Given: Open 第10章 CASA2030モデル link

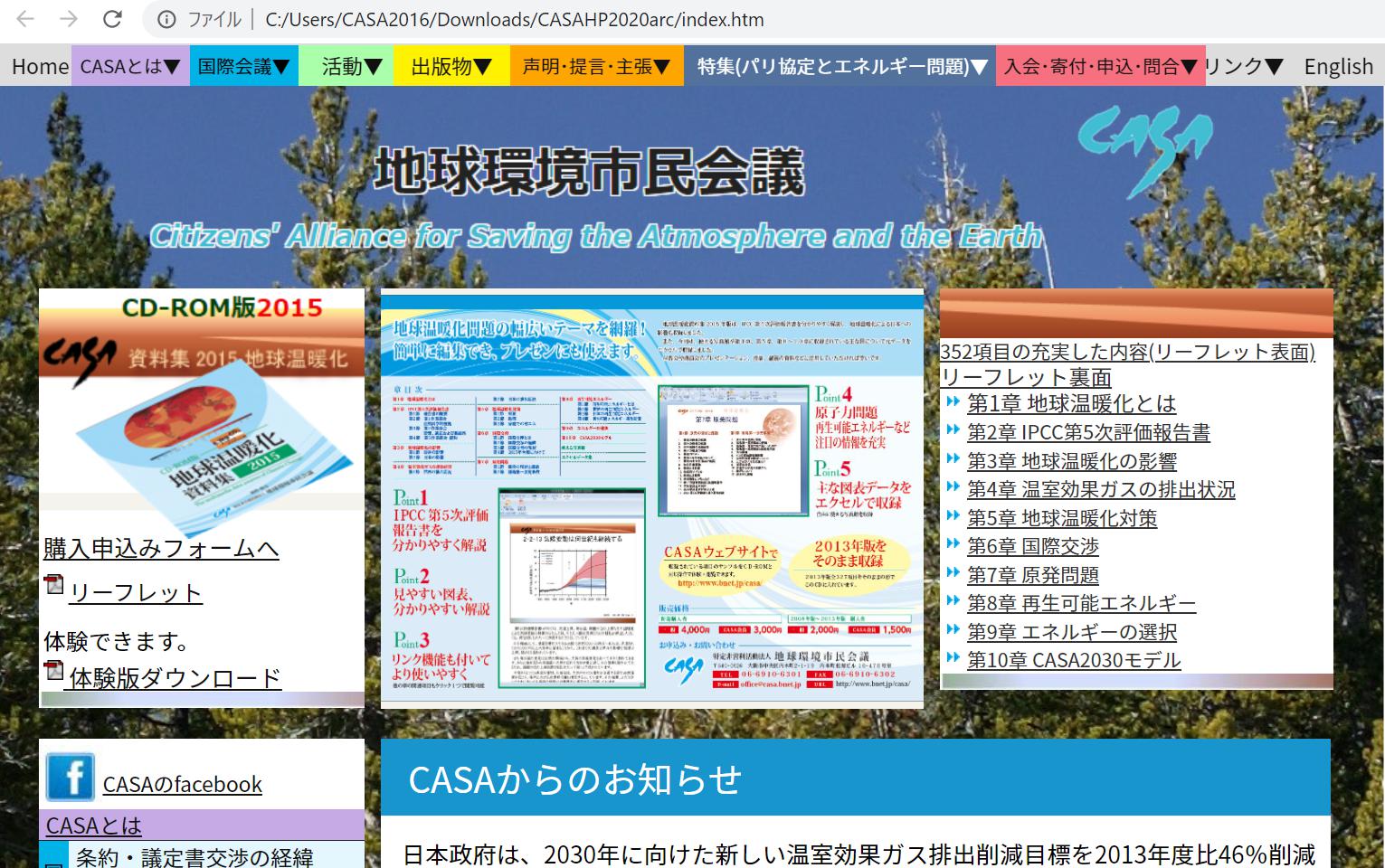Looking at the screenshot, I should (x=1074, y=660).
